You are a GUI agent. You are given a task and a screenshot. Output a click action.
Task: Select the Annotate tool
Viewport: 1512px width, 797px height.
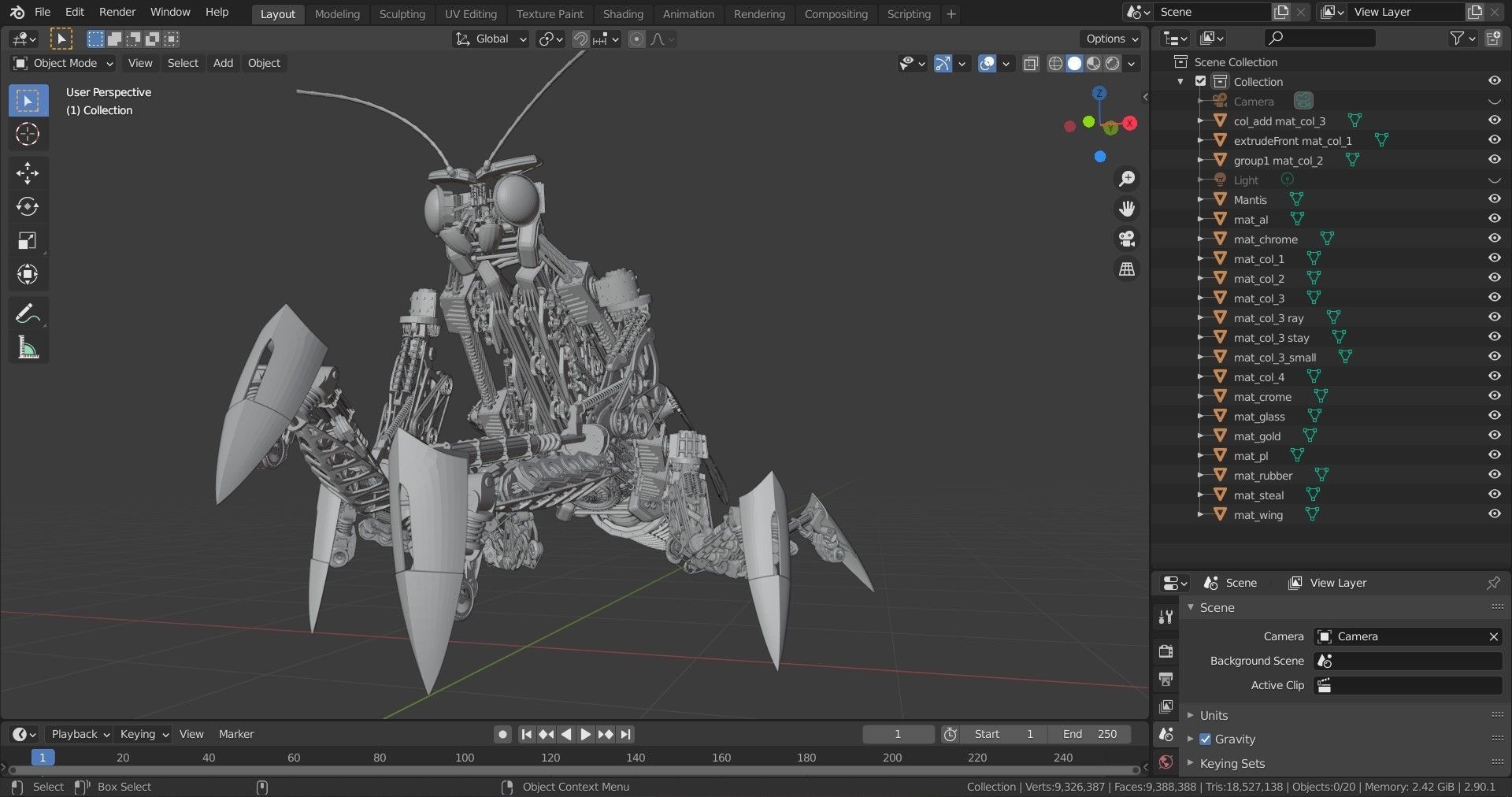point(28,313)
